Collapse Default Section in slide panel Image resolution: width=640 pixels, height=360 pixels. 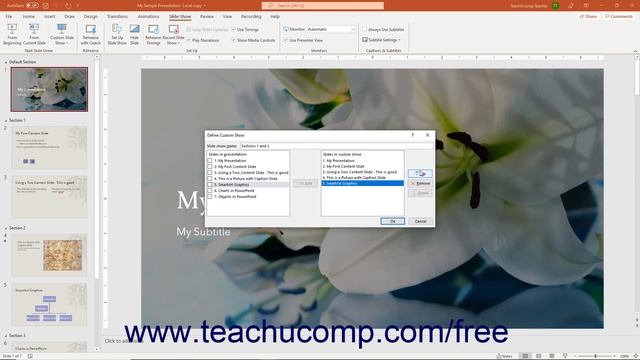[6, 62]
